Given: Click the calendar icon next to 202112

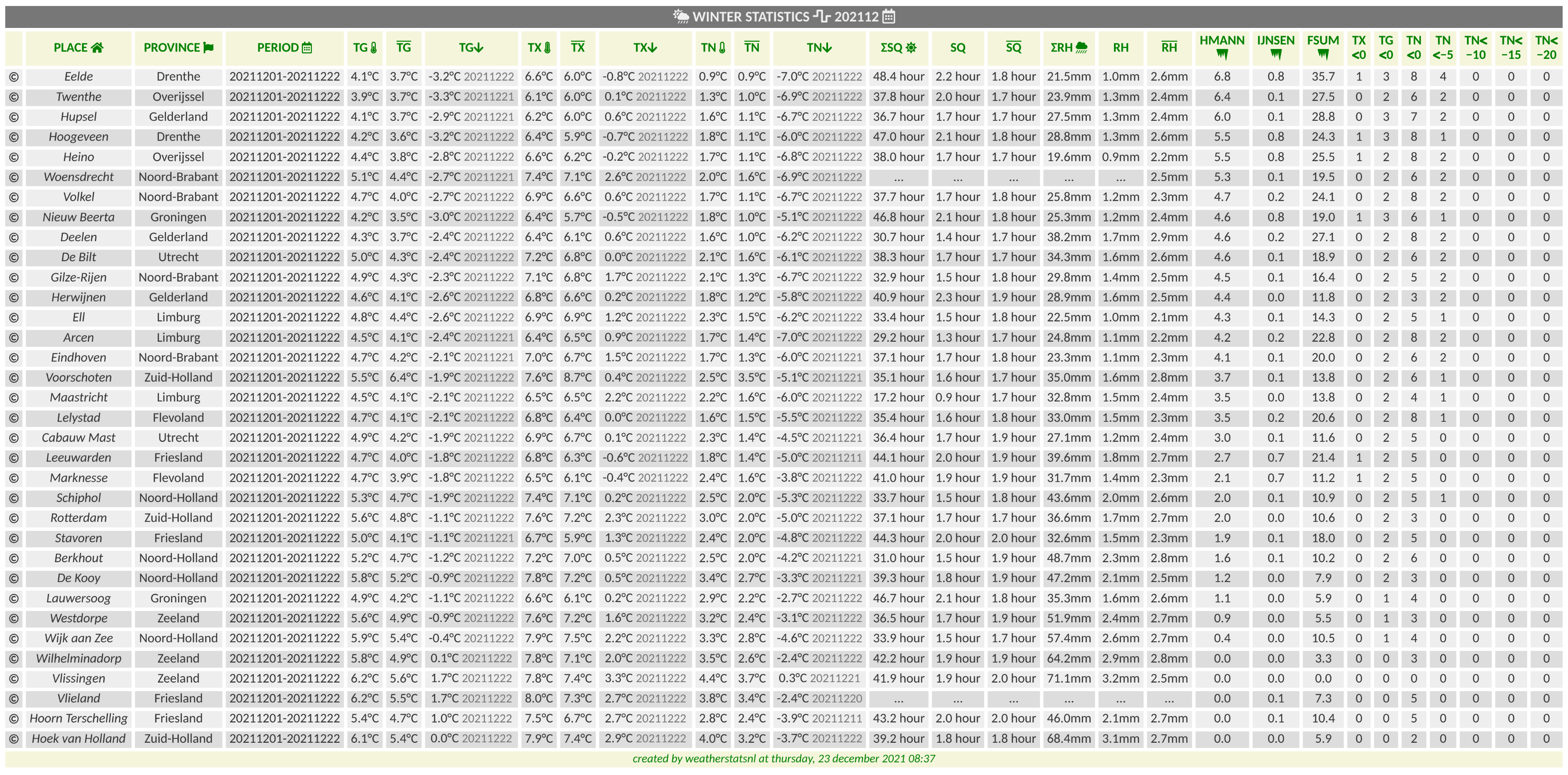Looking at the screenshot, I should click(x=889, y=16).
